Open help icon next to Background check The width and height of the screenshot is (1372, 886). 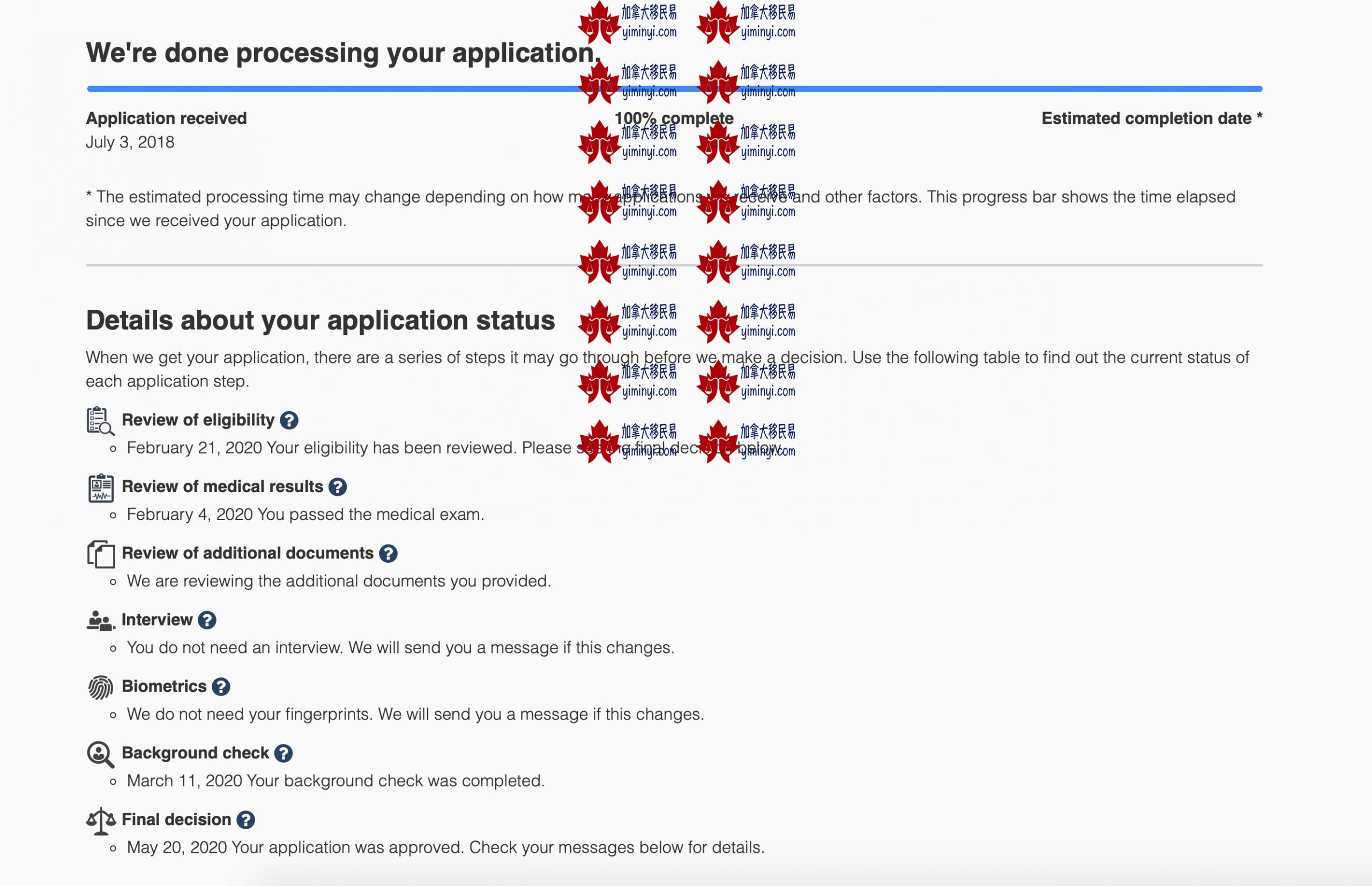[283, 754]
